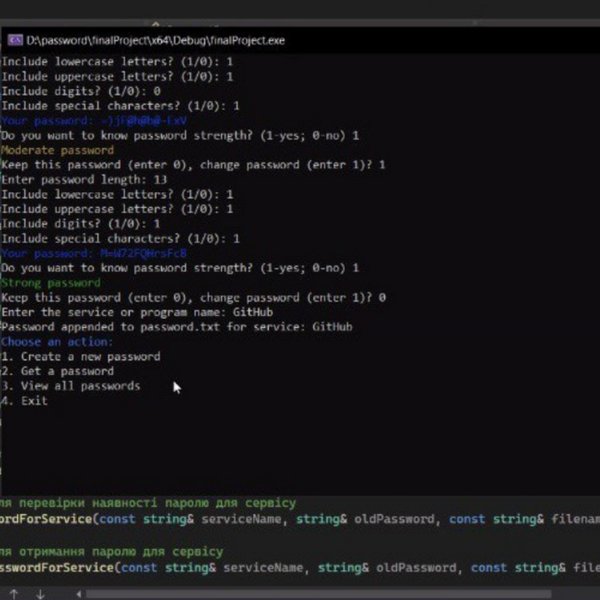Click 'Enter the service or program name: GitHub'
The width and height of the screenshot is (600, 600).
point(137,312)
